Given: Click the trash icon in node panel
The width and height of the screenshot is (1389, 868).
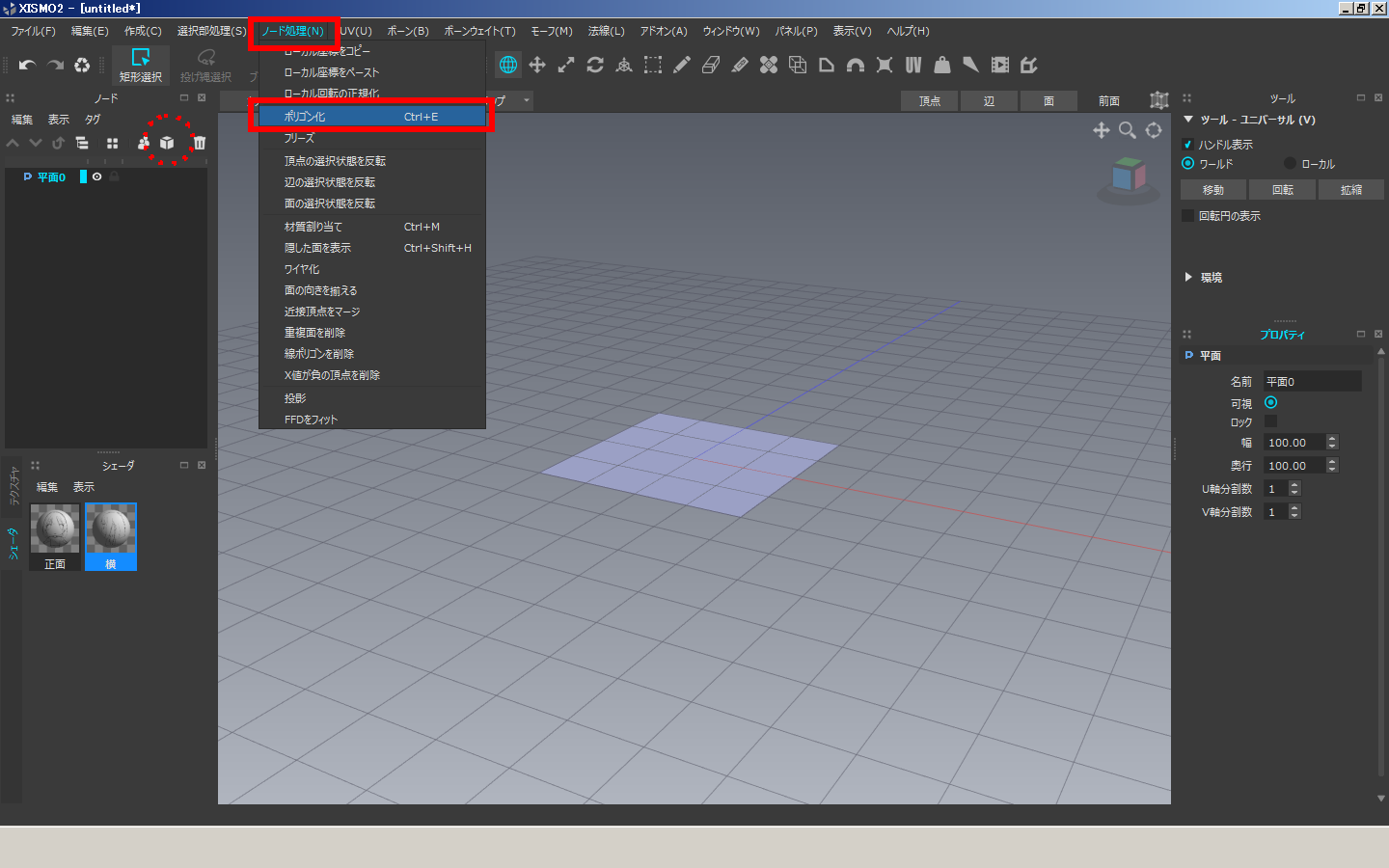Looking at the screenshot, I should click(x=199, y=143).
